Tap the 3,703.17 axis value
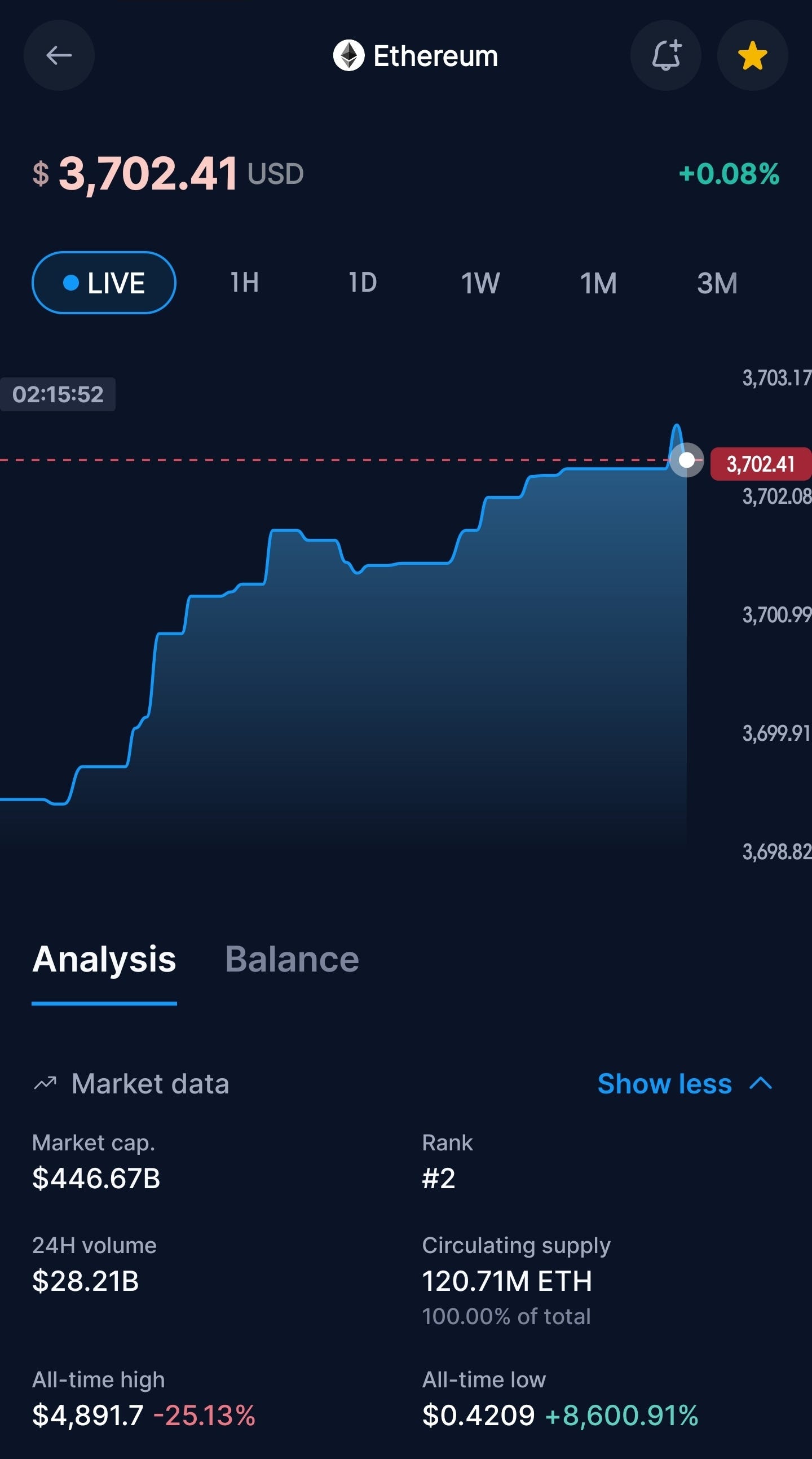This screenshot has width=812, height=1459. (x=777, y=378)
